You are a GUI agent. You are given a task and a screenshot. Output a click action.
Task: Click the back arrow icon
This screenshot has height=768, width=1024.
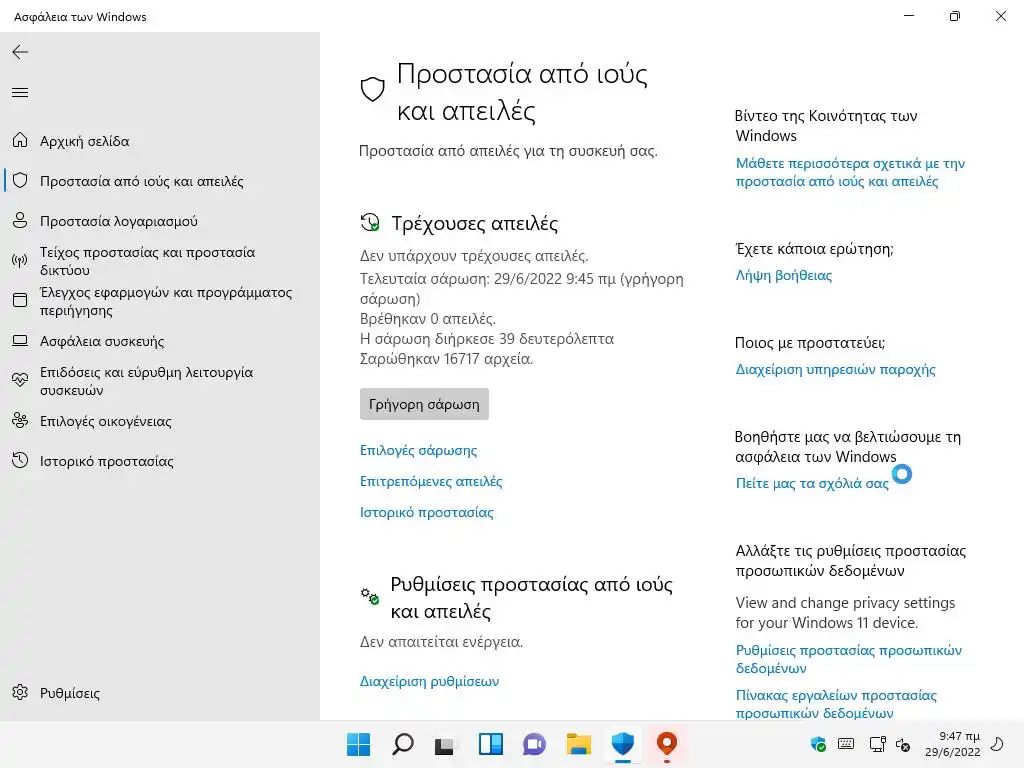pyautogui.click(x=20, y=52)
